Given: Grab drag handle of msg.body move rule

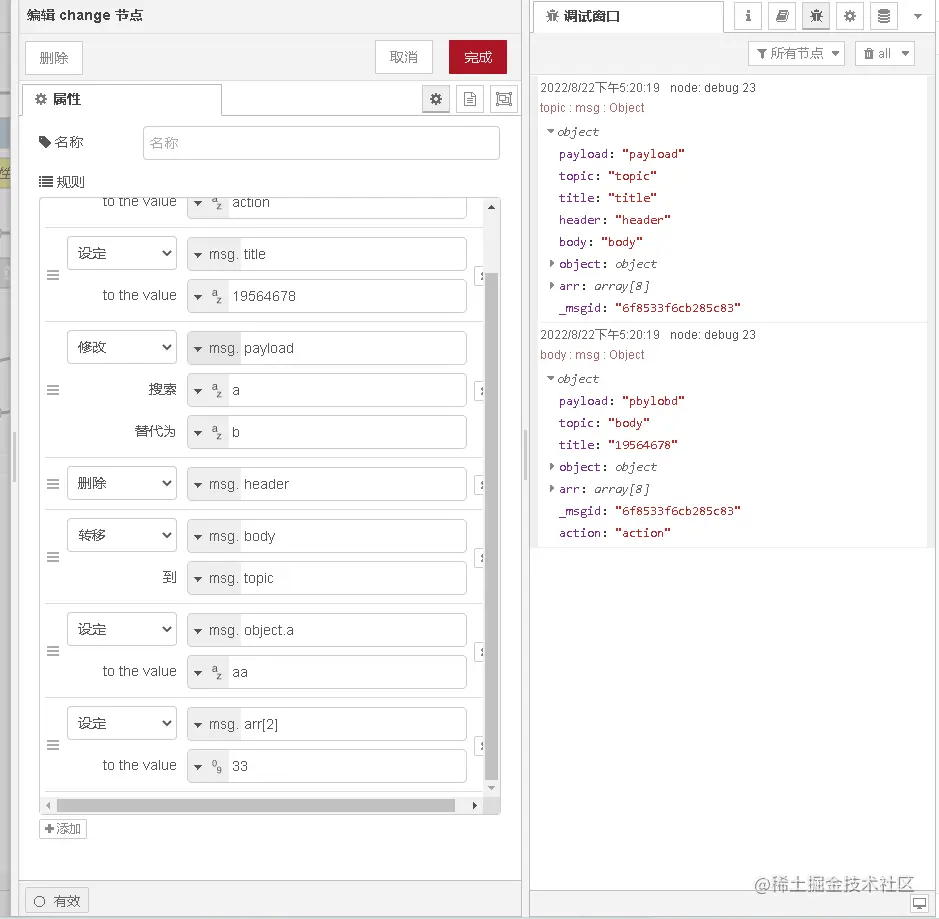Looking at the screenshot, I should point(53,557).
